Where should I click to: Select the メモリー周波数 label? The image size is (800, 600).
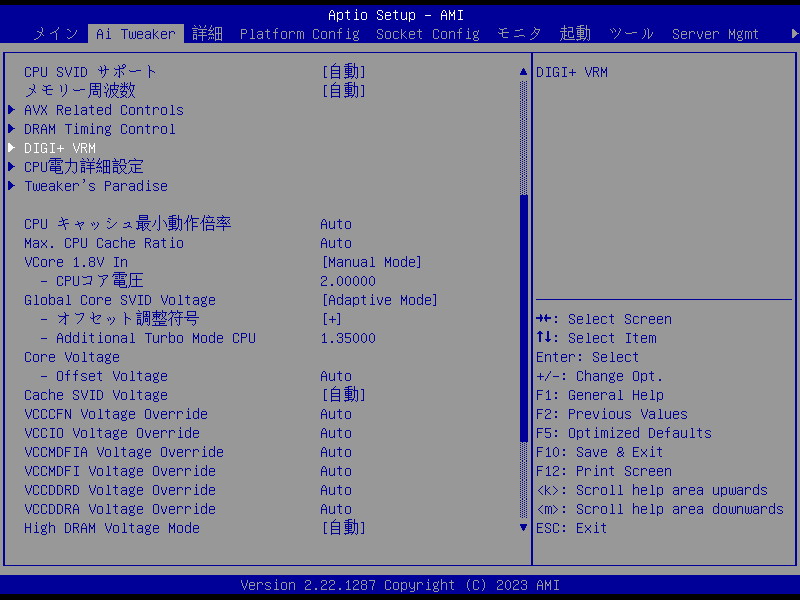pos(80,91)
